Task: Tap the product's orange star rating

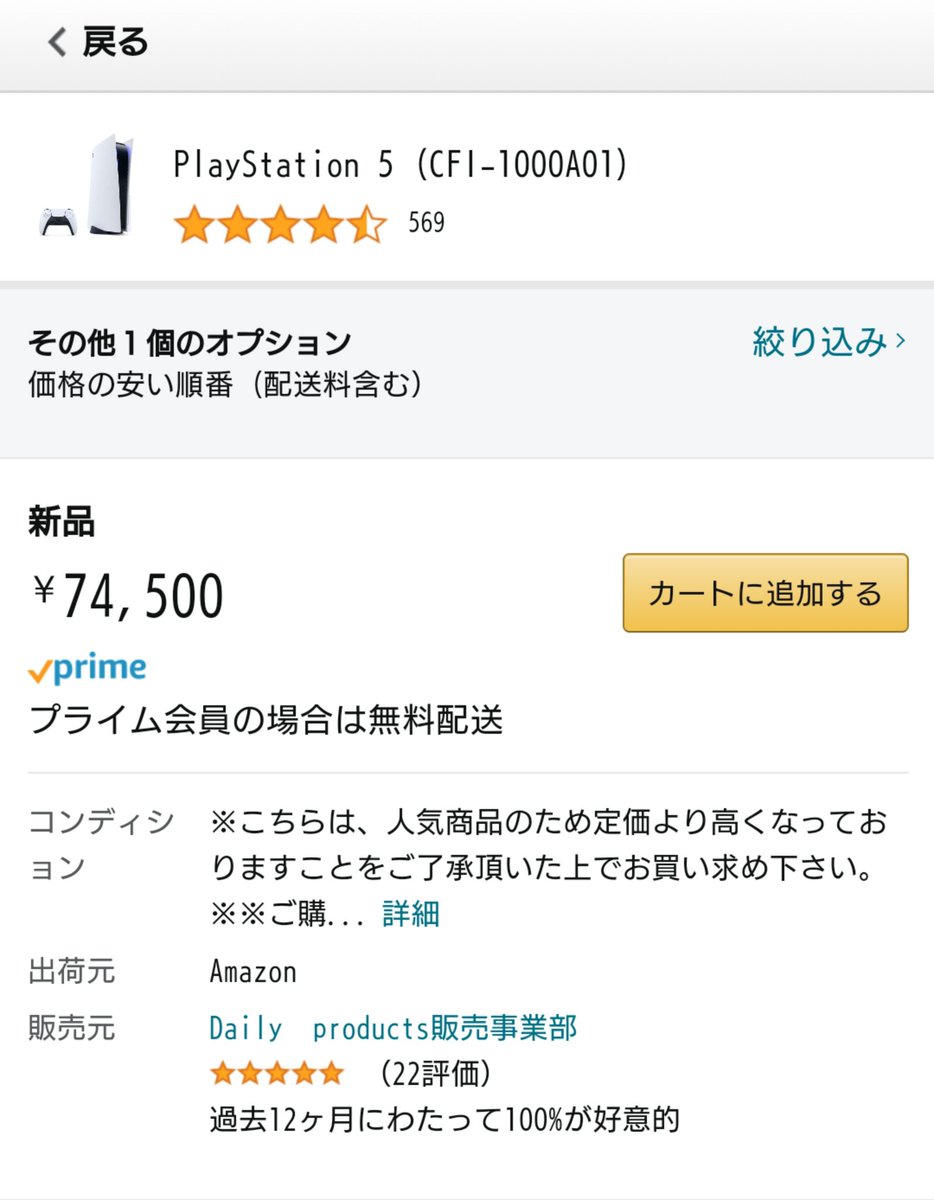Action: pos(280,224)
